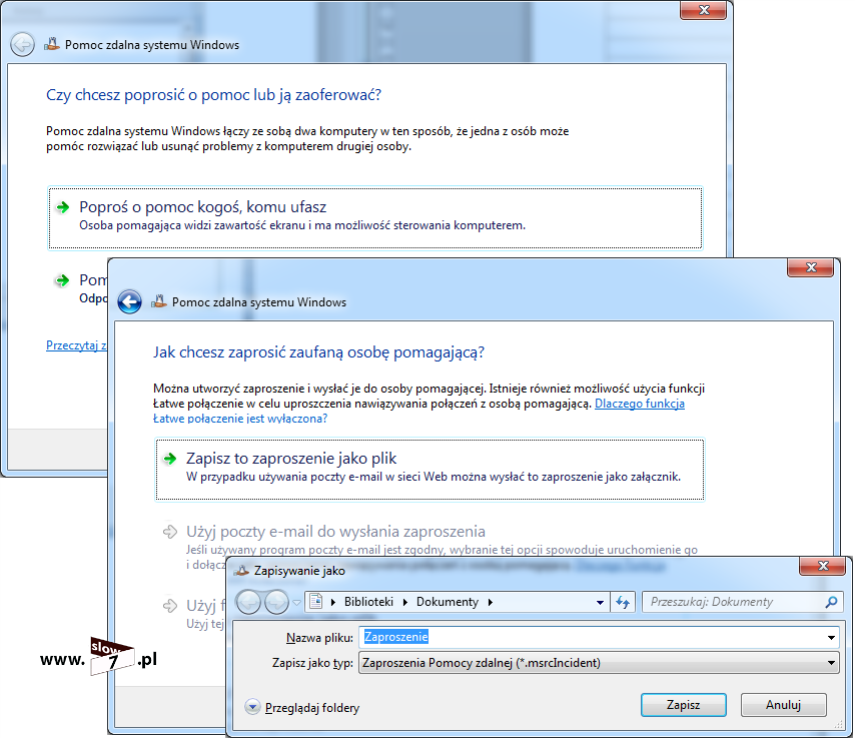Select Biblioteki in address breadcrumb

[369, 602]
